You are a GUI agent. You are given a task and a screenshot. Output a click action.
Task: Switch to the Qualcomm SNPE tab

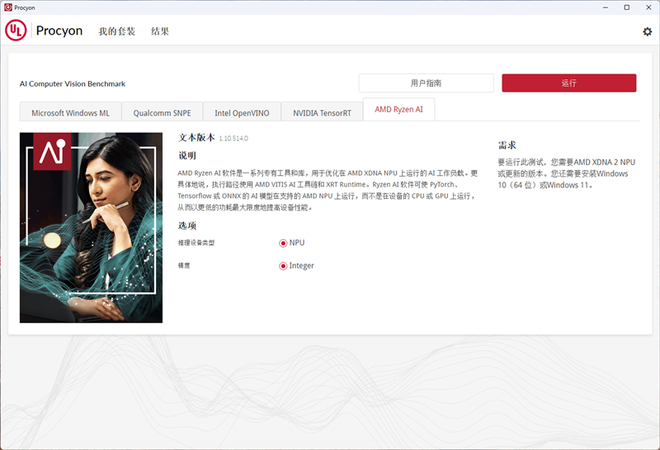tap(161, 113)
